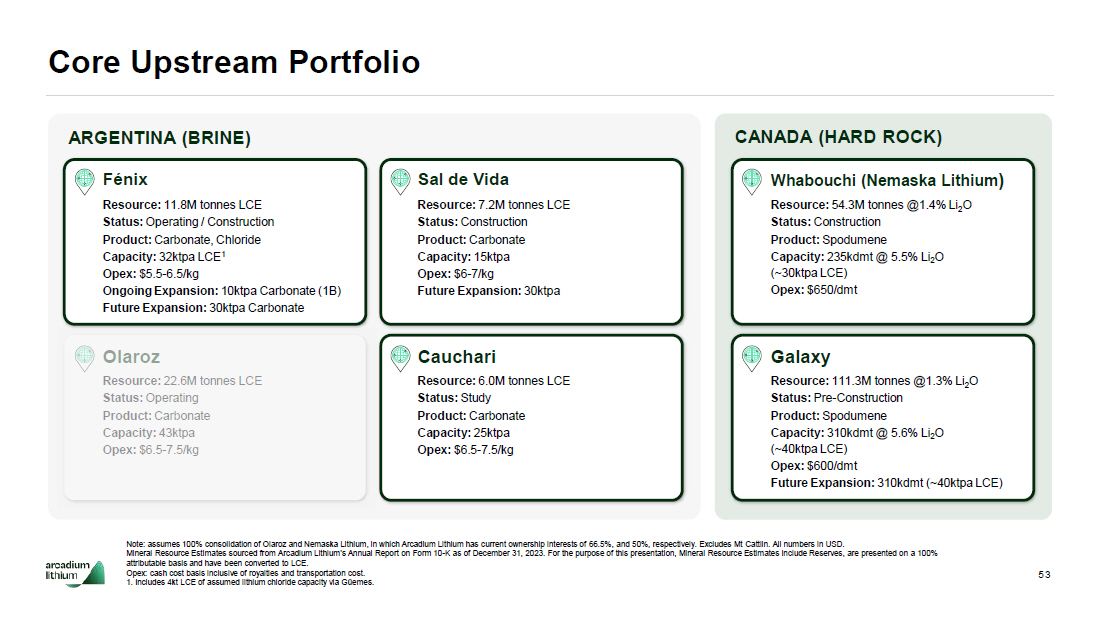The height and width of the screenshot is (617, 1097).
Task: Select the Core Upstream Portfolio title
Action: point(234,62)
